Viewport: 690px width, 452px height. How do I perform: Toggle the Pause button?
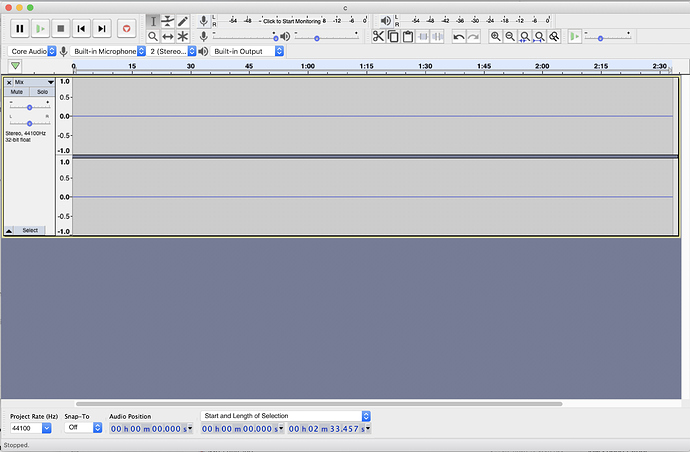[20, 29]
